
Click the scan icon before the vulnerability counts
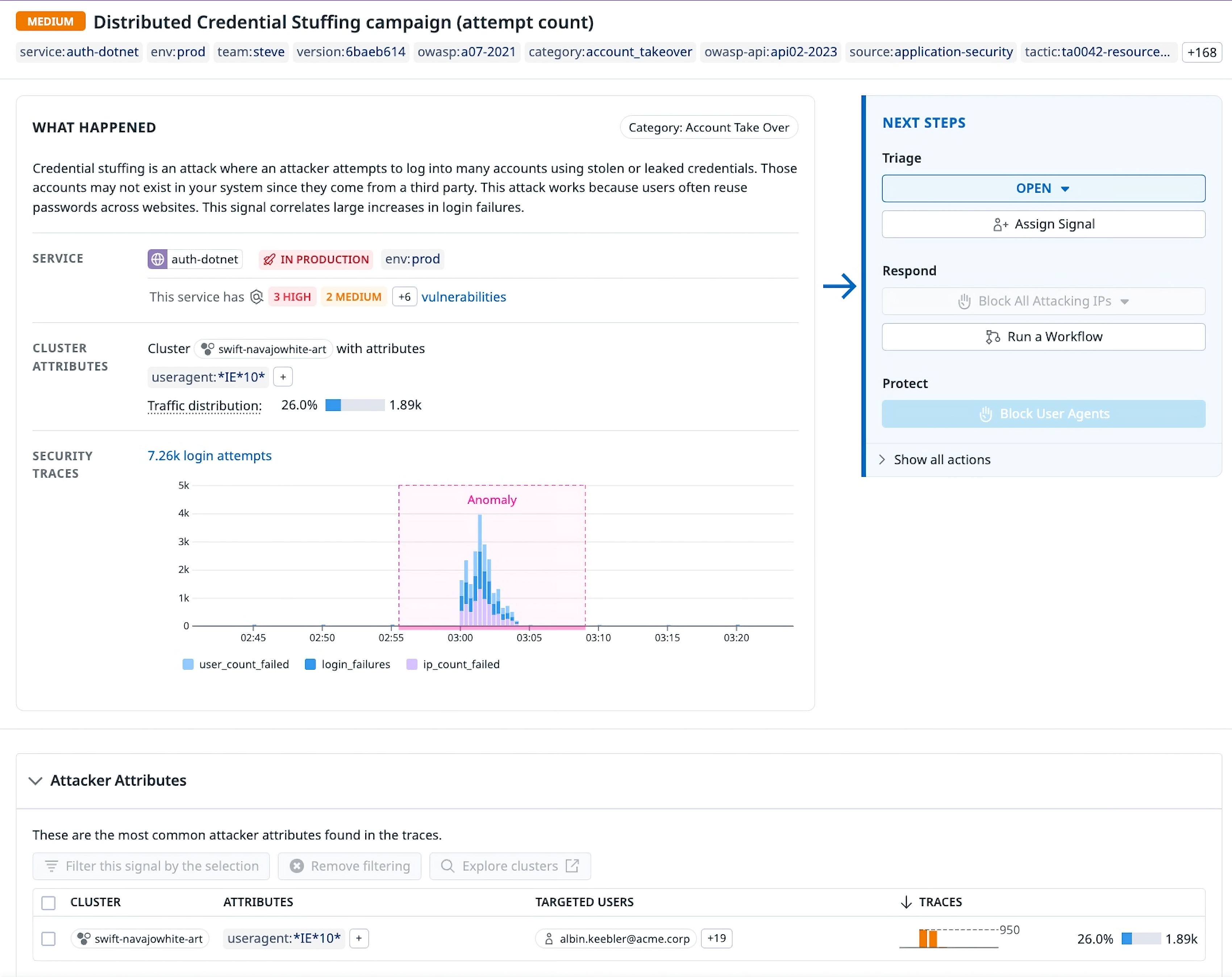click(x=257, y=296)
